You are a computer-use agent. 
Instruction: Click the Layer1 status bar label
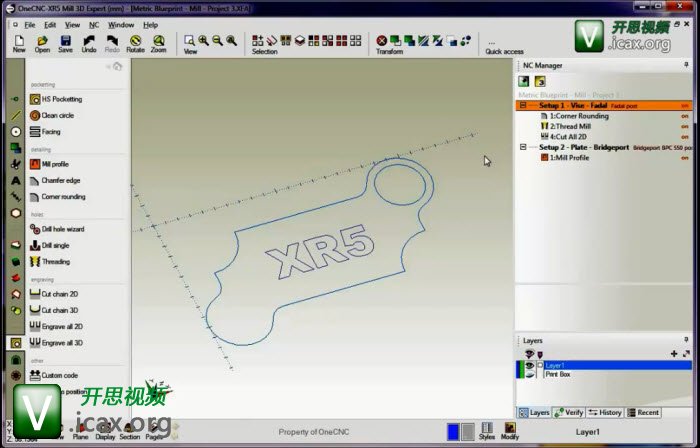pos(588,432)
